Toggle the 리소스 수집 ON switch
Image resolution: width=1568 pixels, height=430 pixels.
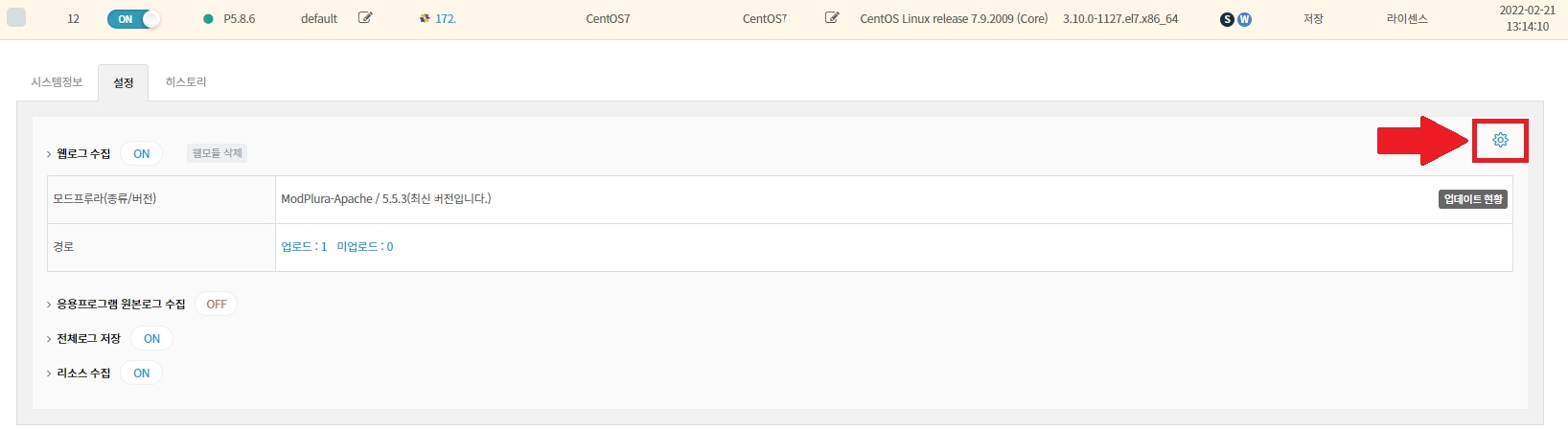[x=142, y=373]
